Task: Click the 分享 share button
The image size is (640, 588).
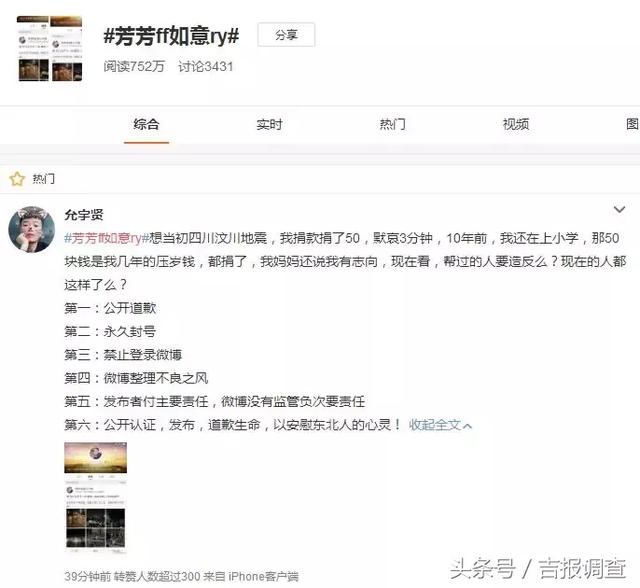Action: (x=286, y=35)
